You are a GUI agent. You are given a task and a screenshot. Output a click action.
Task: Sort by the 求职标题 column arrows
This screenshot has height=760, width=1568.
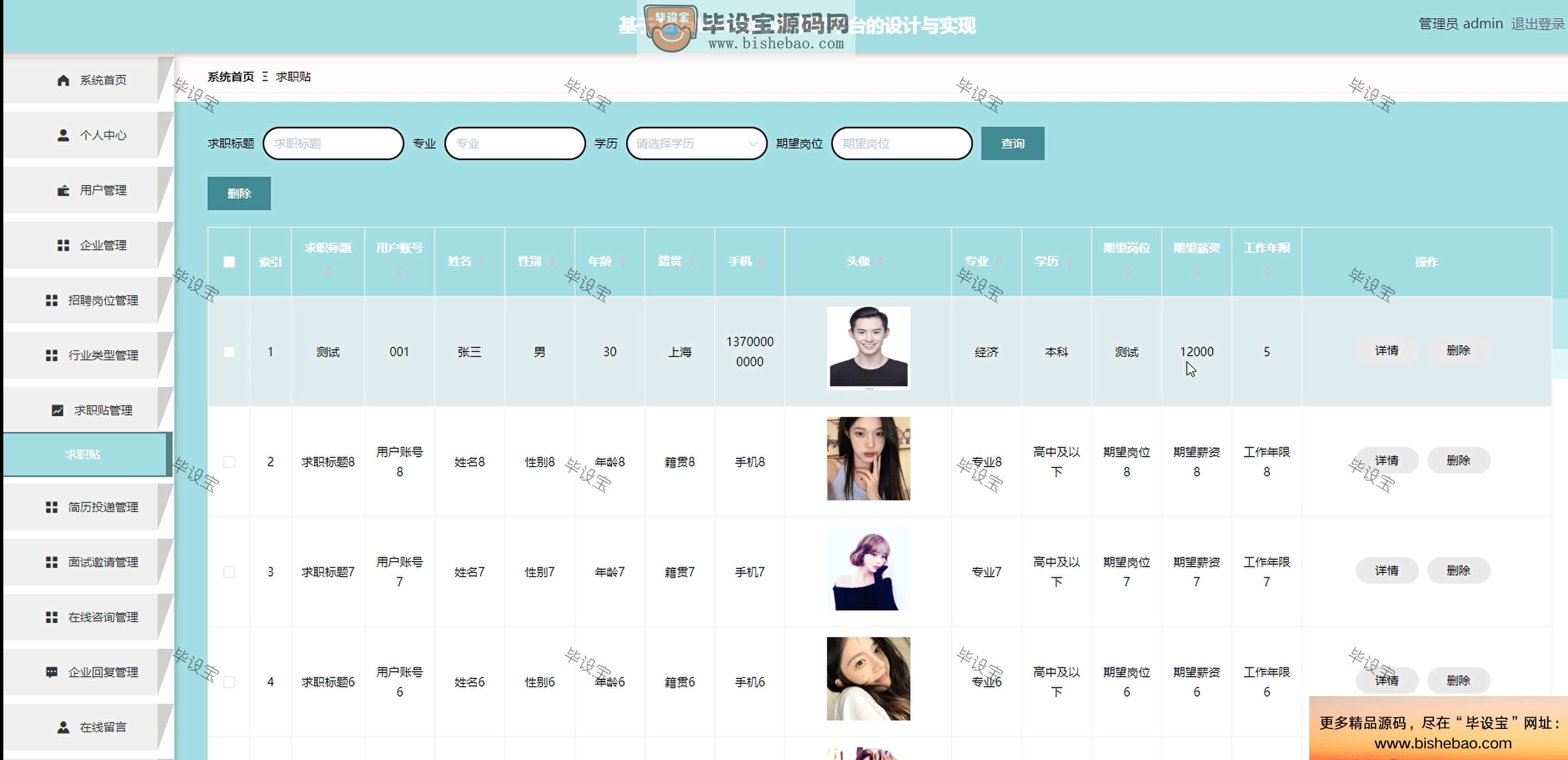click(328, 271)
